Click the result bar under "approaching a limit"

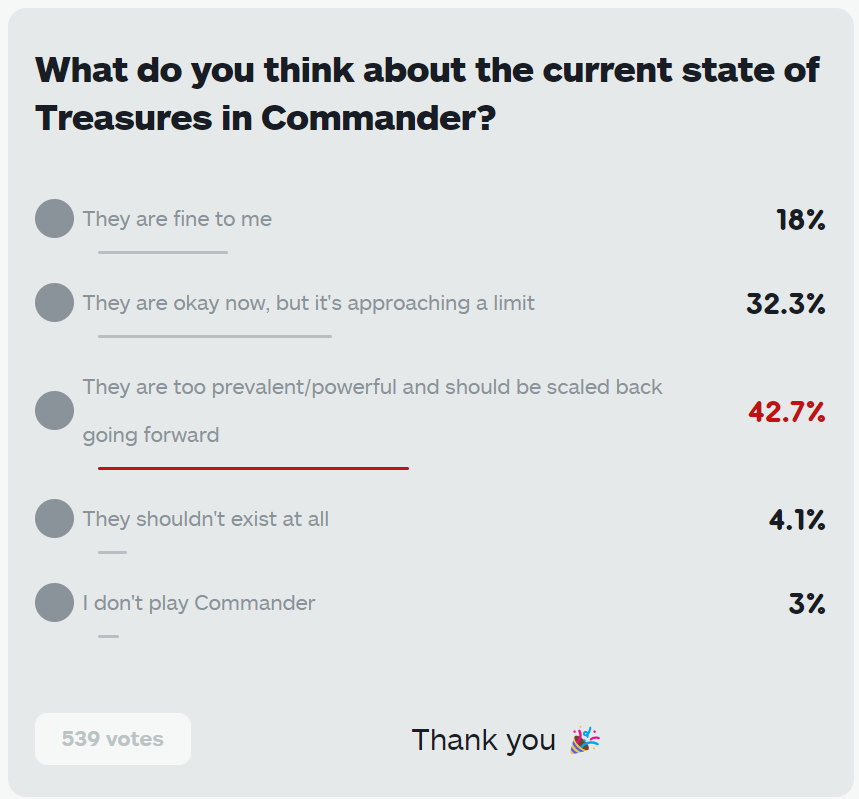(214, 336)
